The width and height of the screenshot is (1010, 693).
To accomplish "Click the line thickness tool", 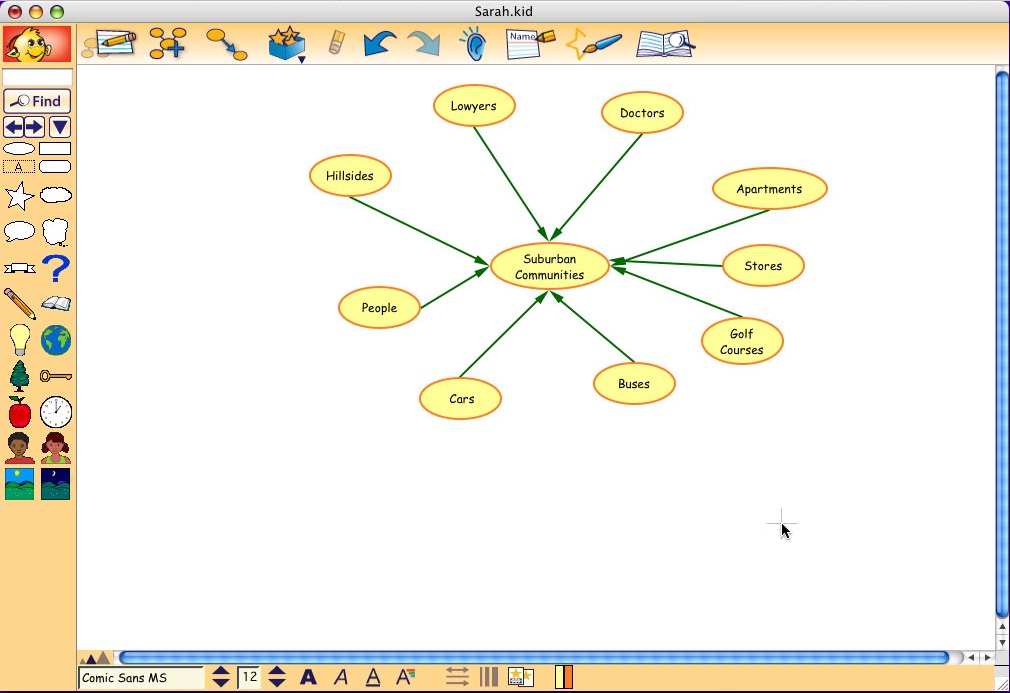I will [489, 677].
